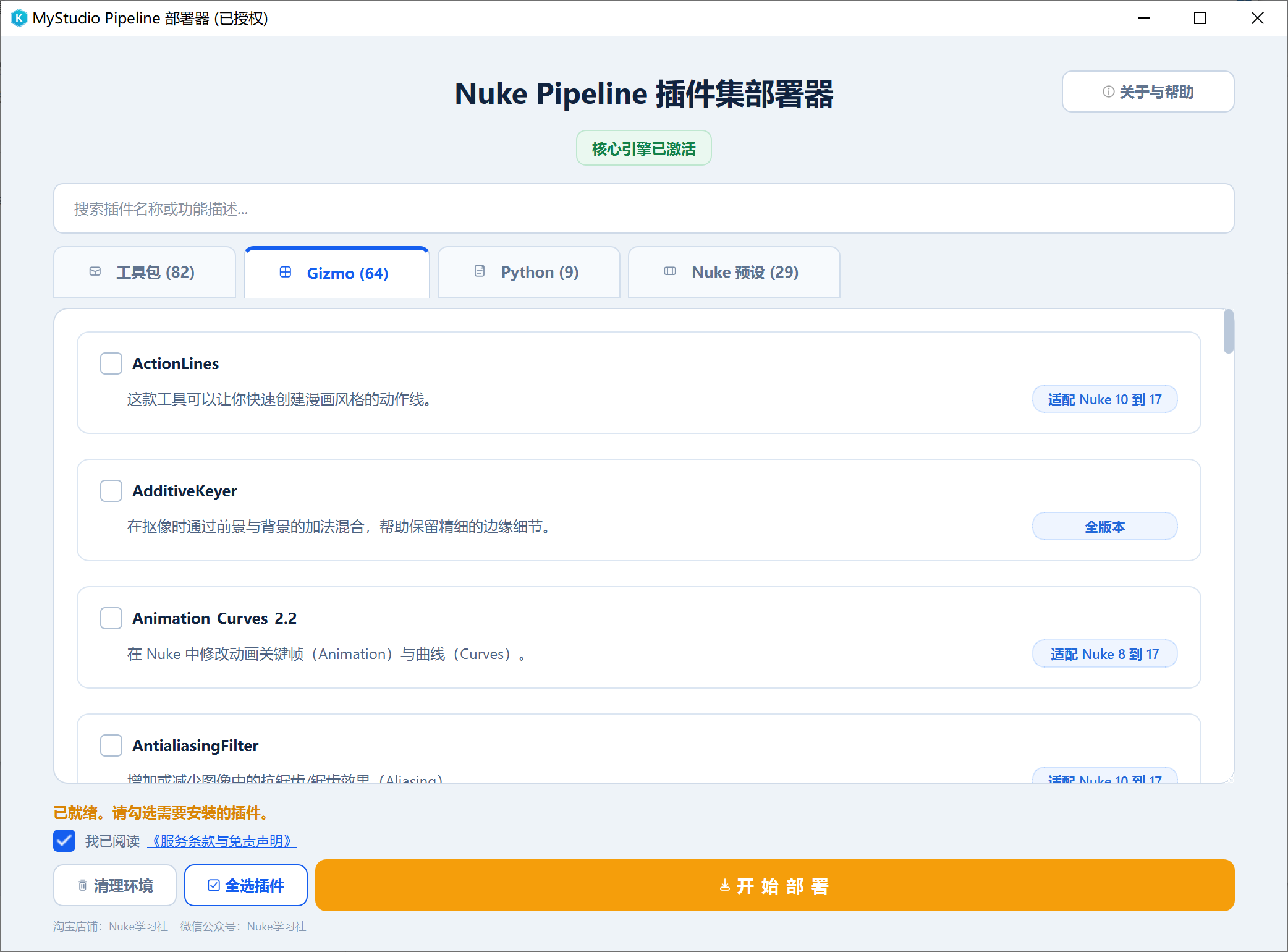
Task: Uncheck the 我已阅读 agreement checkbox
Action: (x=64, y=841)
